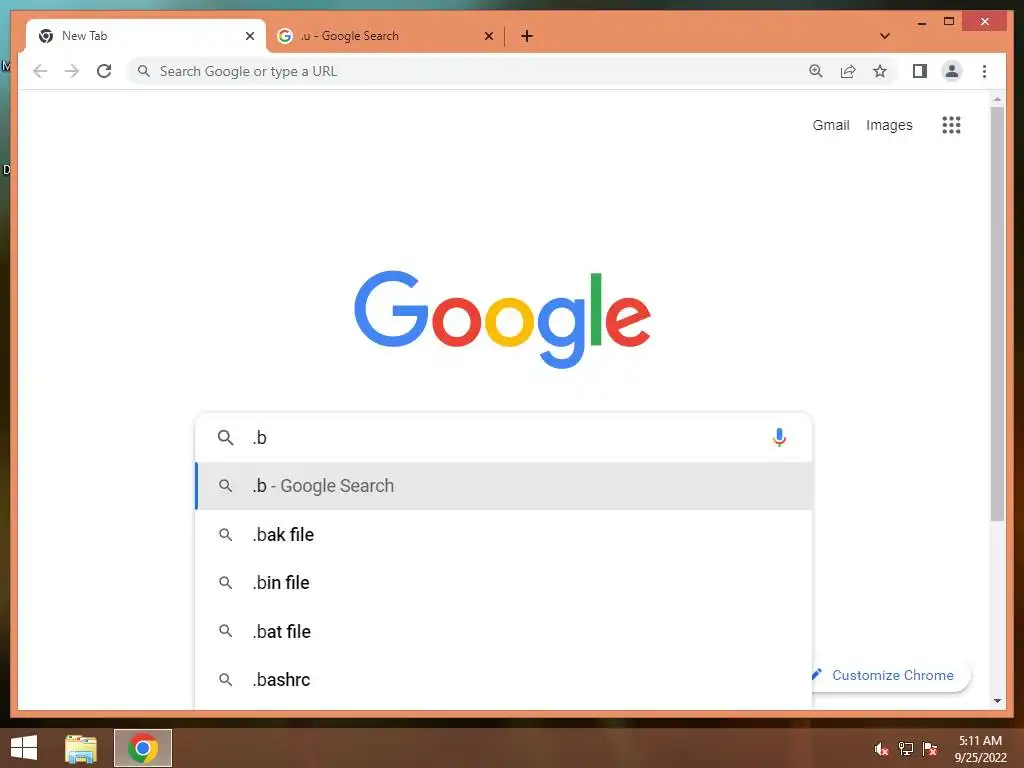Click the search icon beside .bashrc
Screen dimensions: 1024x768
(x=225, y=680)
